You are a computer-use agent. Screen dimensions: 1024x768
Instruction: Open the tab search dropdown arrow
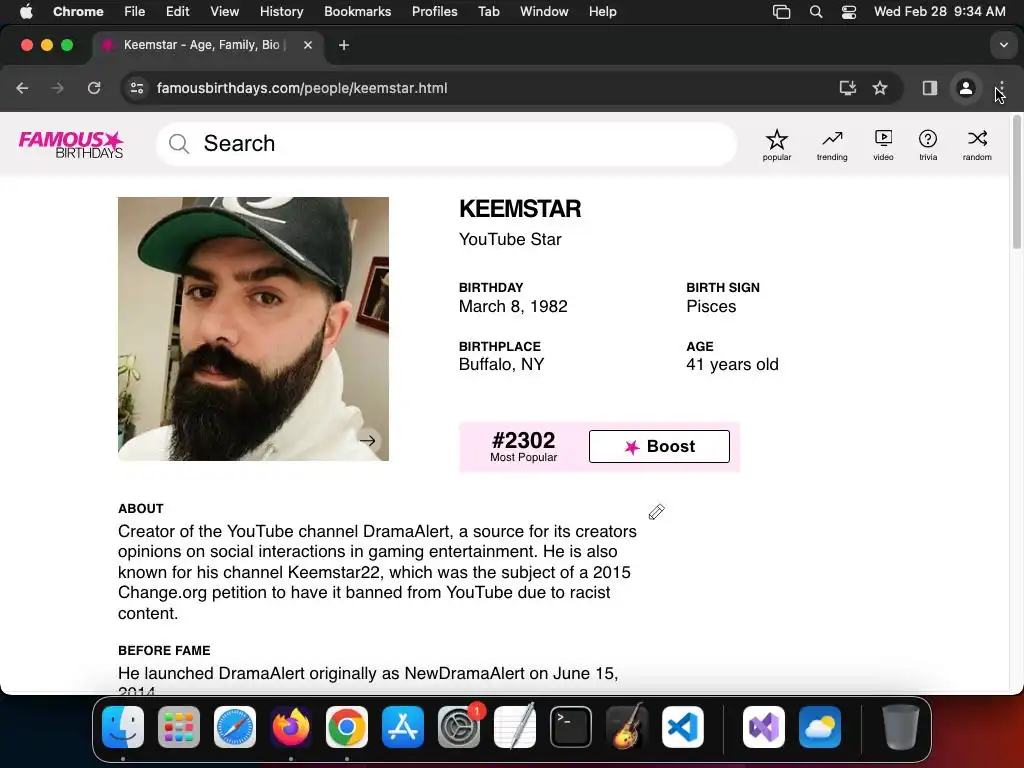click(x=1004, y=45)
